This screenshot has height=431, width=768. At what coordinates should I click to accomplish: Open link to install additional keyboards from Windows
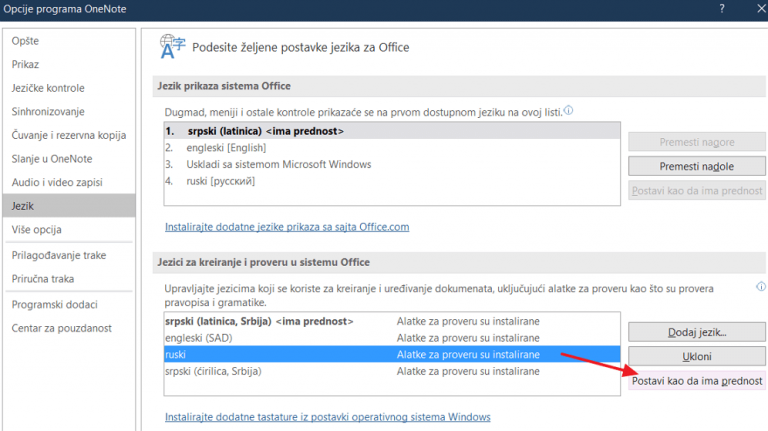328,417
